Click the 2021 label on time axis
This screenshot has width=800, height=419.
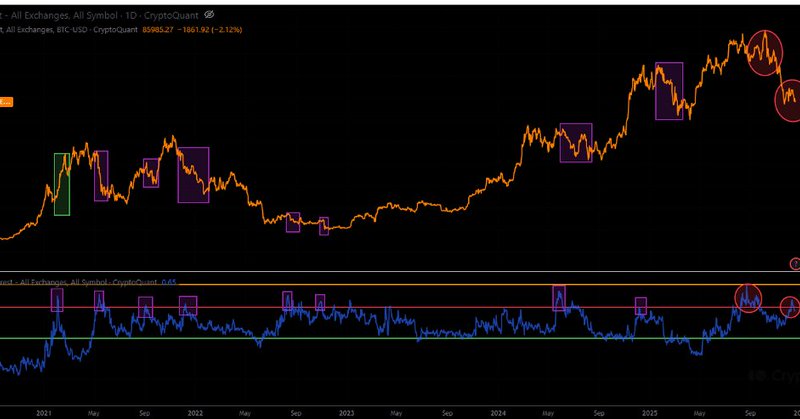44,413
